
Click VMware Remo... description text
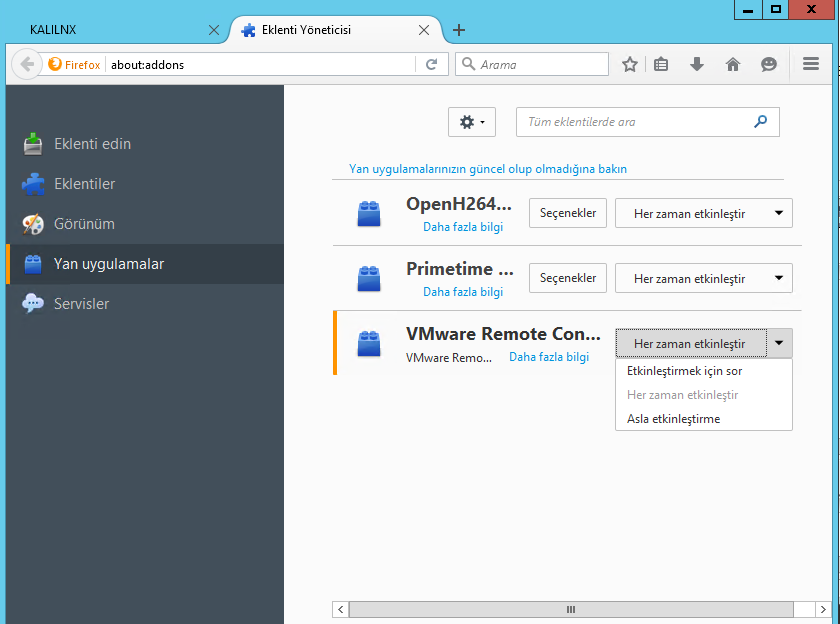pyautogui.click(x=449, y=358)
